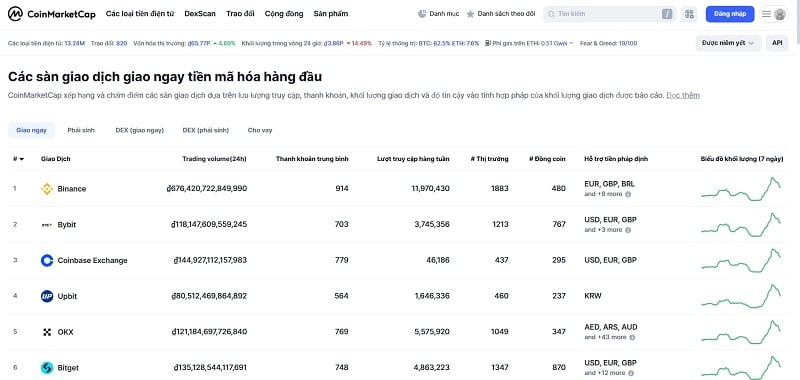800x380 pixels.
Task: Sort by the # rank column arrow
Action: pos(21,159)
